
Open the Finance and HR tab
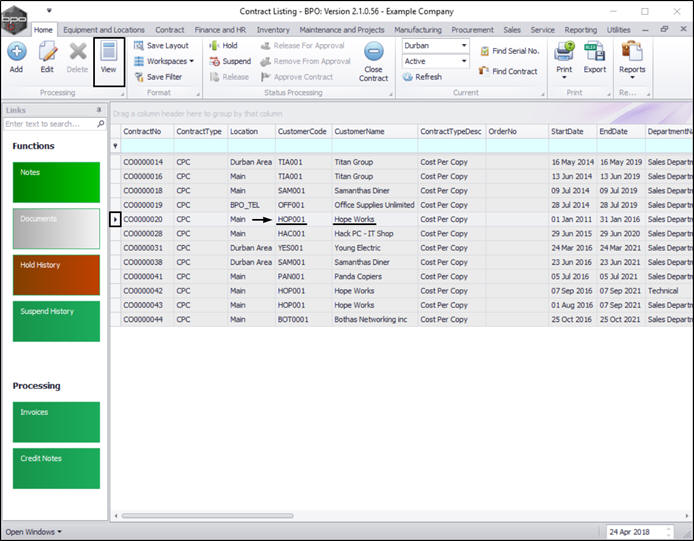[220, 30]
